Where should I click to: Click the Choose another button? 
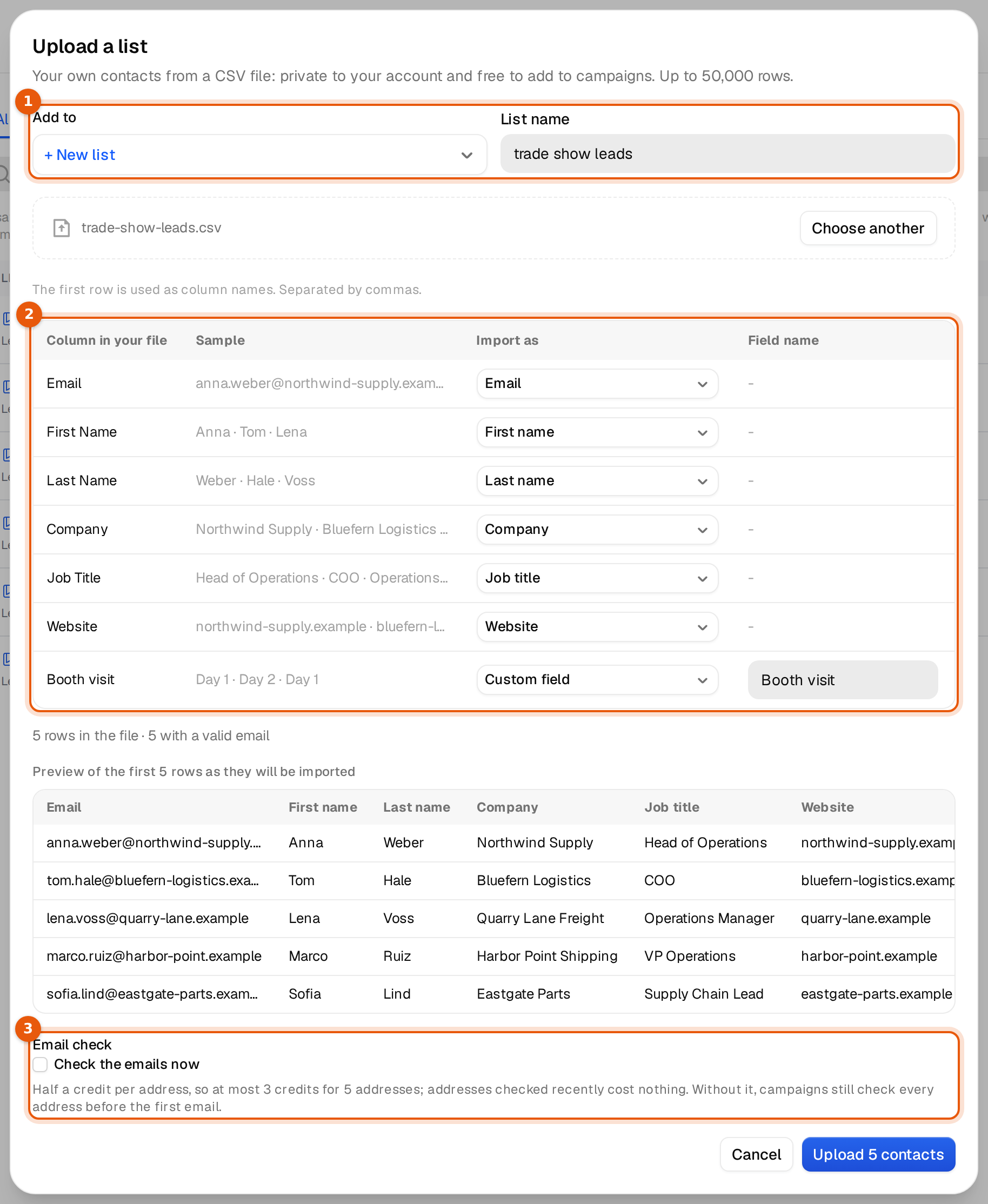pyautogui.click(x=867, y=228)
